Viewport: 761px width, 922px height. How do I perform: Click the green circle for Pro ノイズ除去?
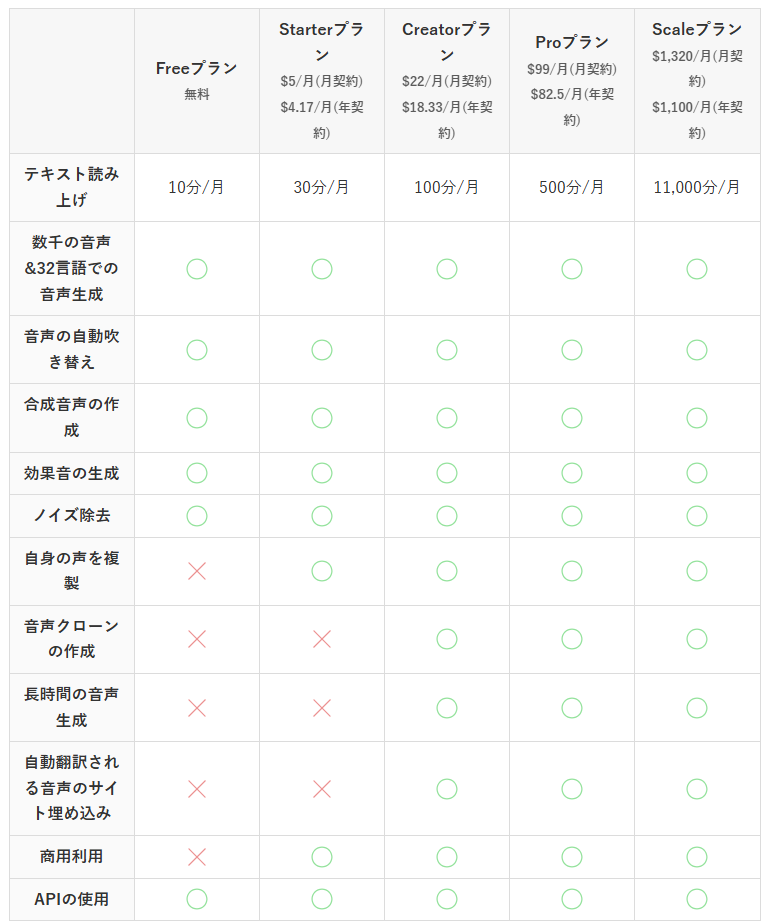(x=572, y=516)
